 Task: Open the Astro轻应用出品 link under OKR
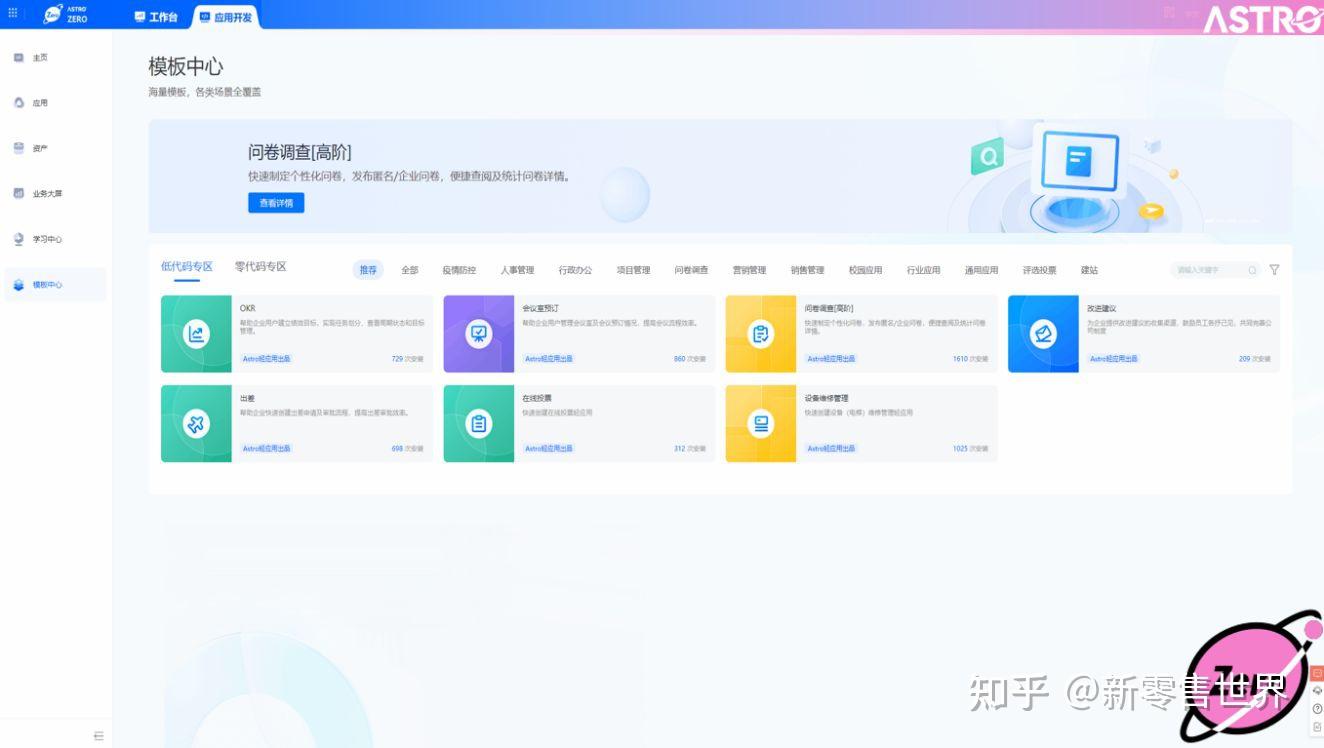[266, 359]
